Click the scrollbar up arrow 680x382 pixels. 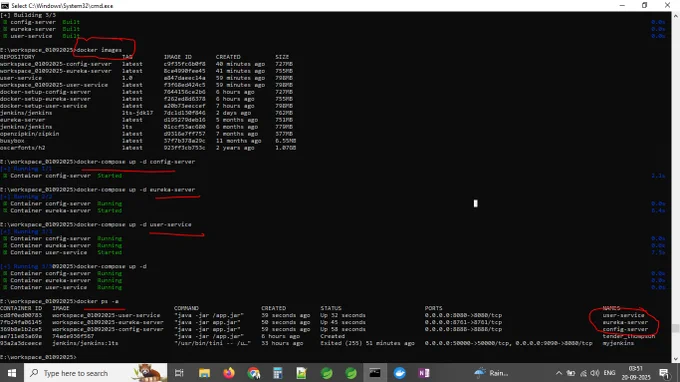676,16
